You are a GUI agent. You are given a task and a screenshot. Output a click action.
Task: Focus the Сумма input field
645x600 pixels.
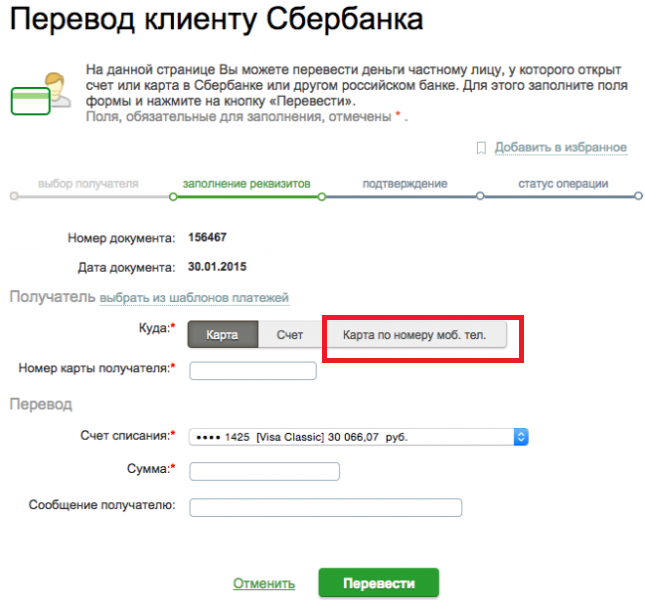(x=264, y=471)
